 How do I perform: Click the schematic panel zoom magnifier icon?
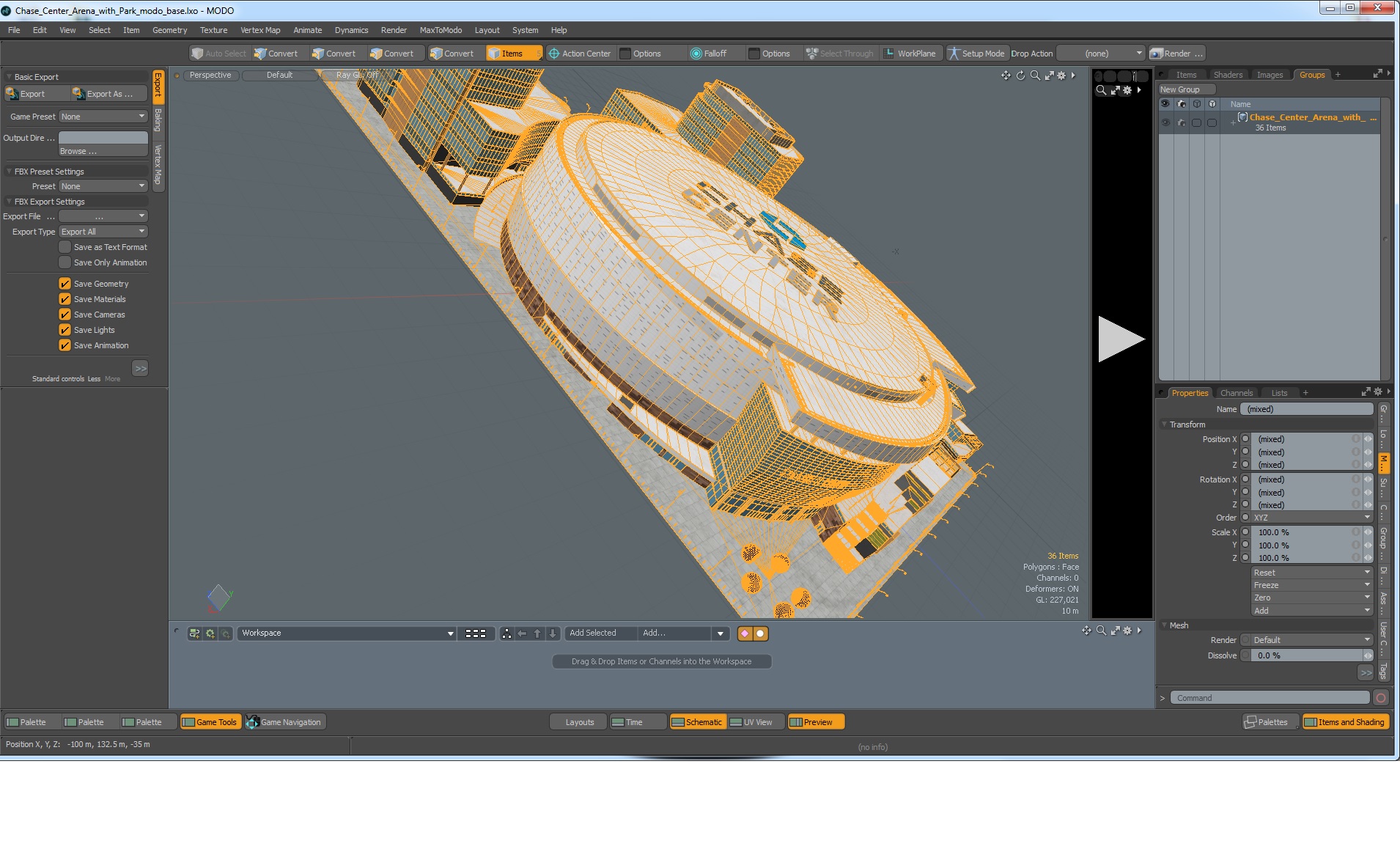(1101, 631)
